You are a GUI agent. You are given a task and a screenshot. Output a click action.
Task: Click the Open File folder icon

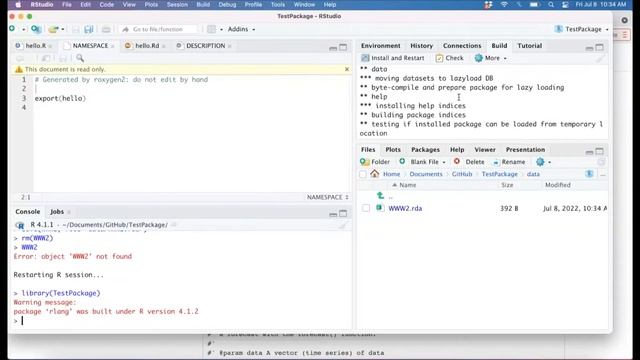point(53,29)
